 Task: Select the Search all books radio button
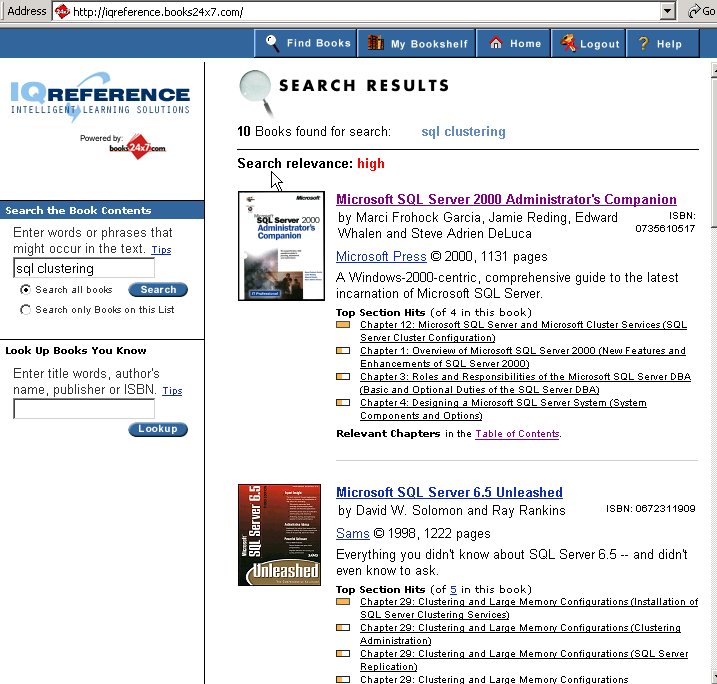tap(26, 289)
